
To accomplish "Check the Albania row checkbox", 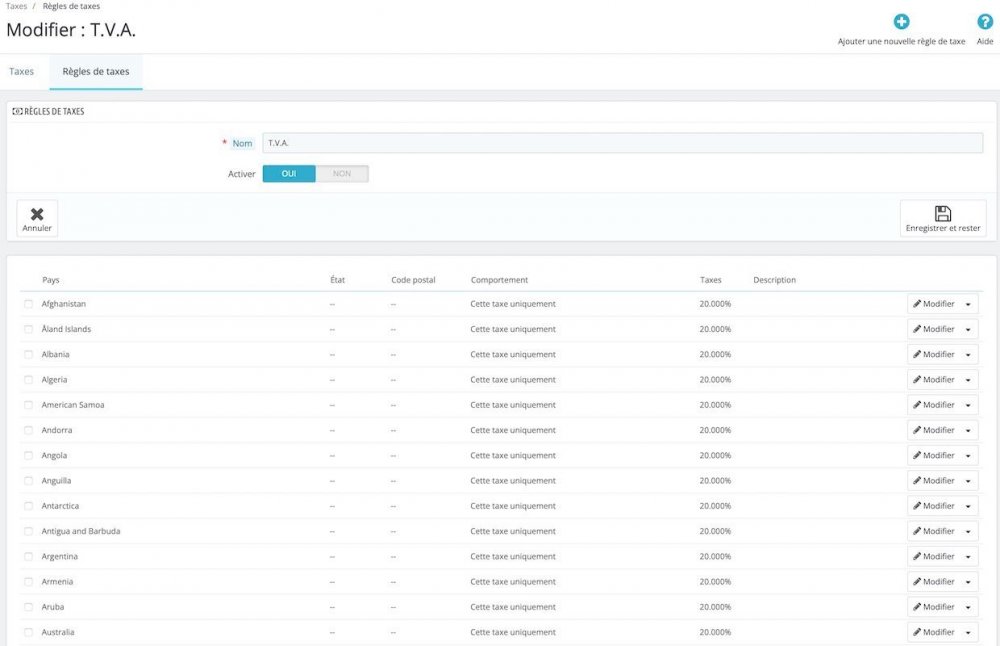I will pos(28,355).
